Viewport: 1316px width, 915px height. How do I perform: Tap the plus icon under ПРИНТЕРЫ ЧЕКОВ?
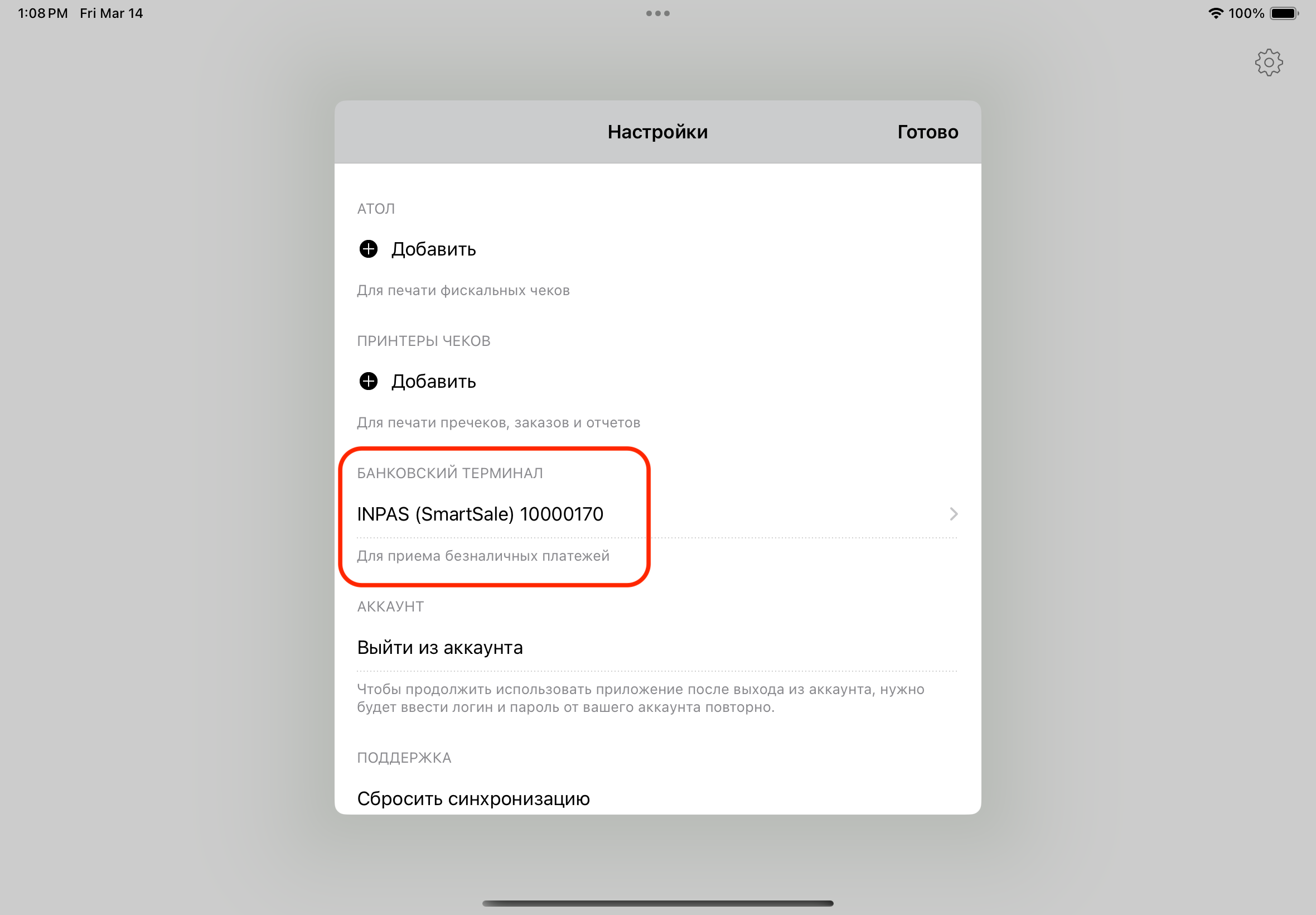tap(369, 381)
